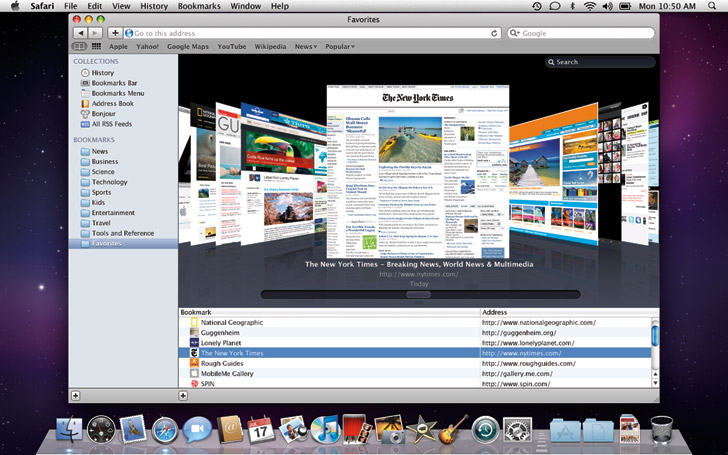This screenshot has width=728, height=455.
Task: Select the National Geographic bookmark row
Action: (x=415, y=322)
